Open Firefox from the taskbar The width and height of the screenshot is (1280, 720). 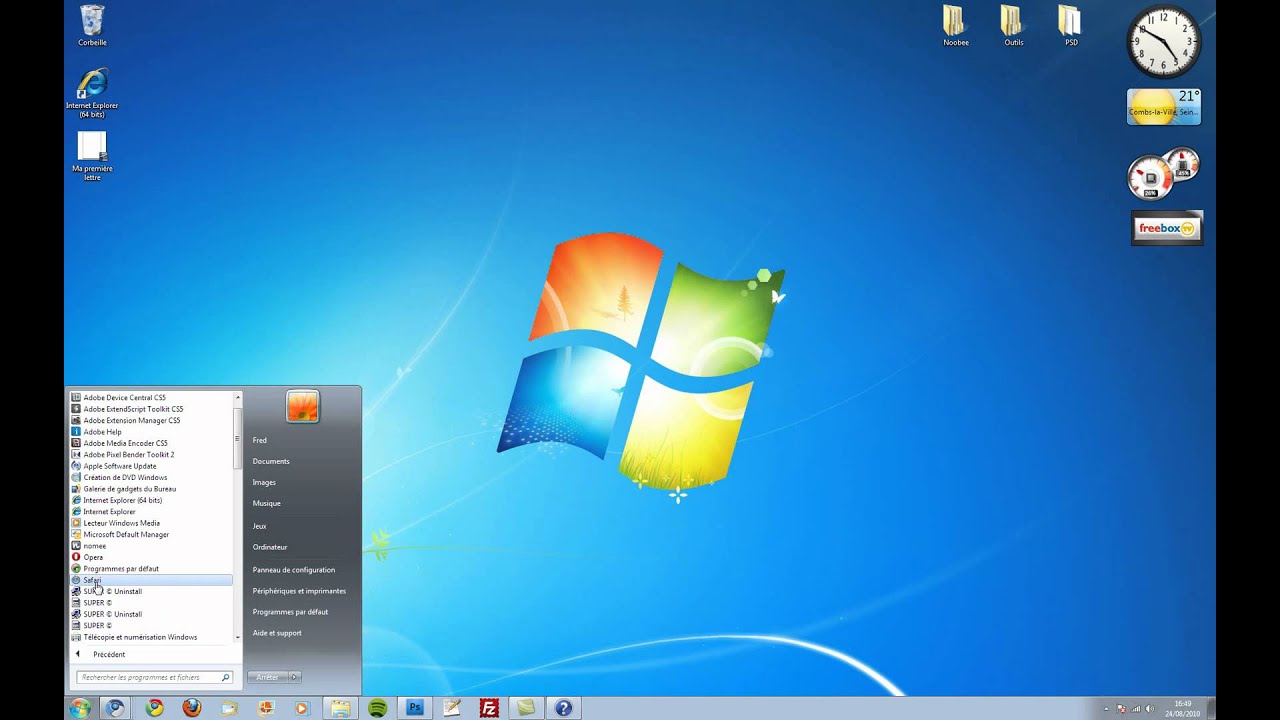coord(191,708)
